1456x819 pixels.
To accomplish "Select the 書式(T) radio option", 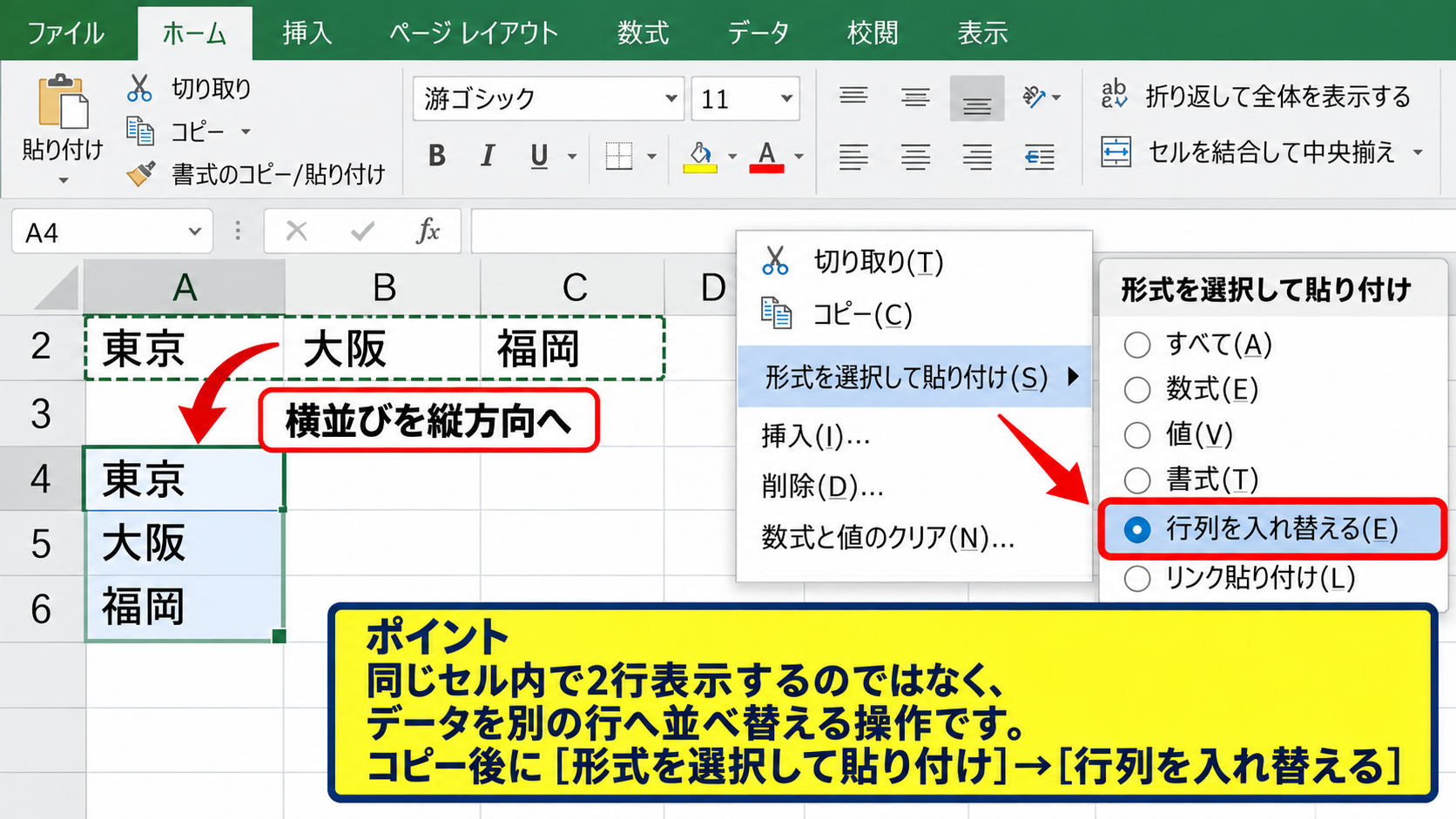I will tap(1137, 480).
